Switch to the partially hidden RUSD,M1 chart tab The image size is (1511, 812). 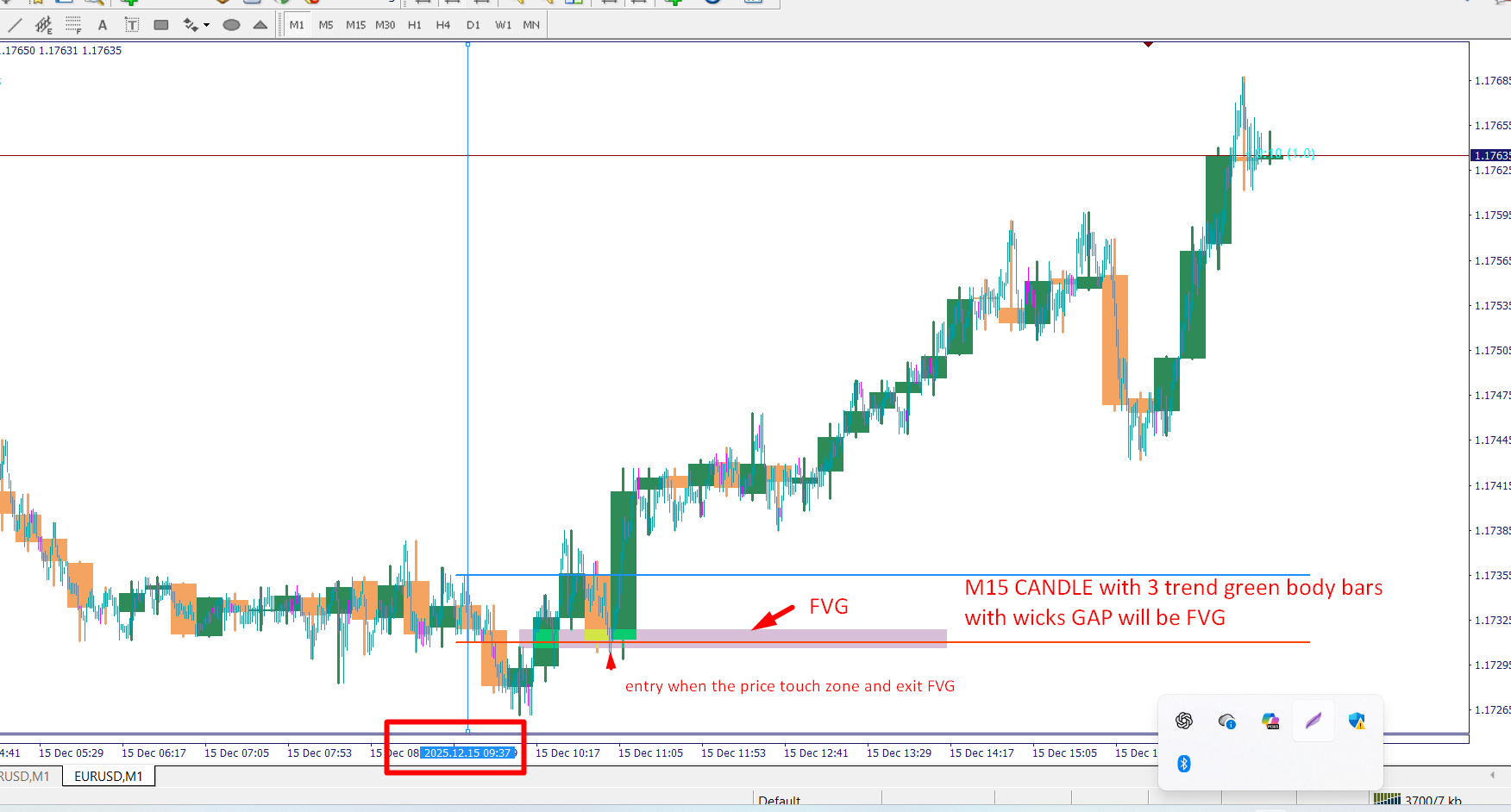click(x=26, y=776)
